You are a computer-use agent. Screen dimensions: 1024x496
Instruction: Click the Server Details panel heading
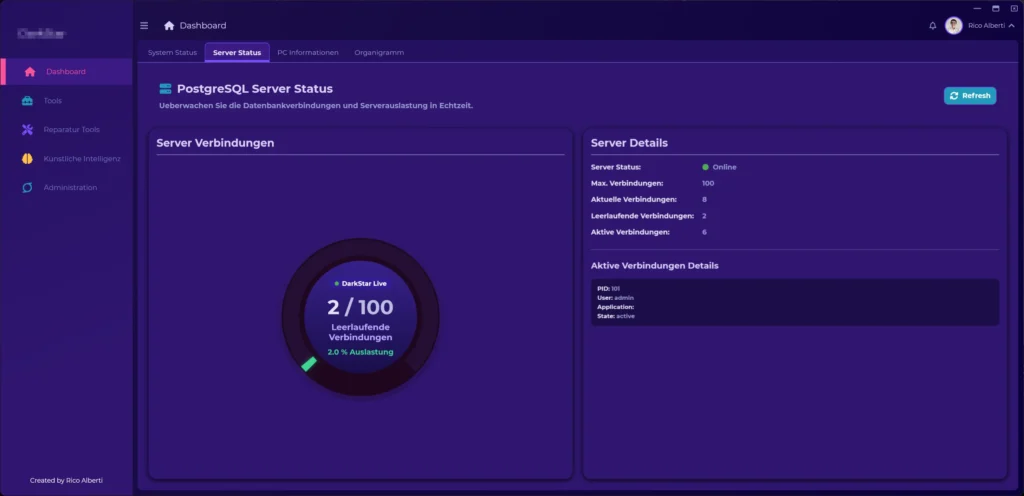630,143
